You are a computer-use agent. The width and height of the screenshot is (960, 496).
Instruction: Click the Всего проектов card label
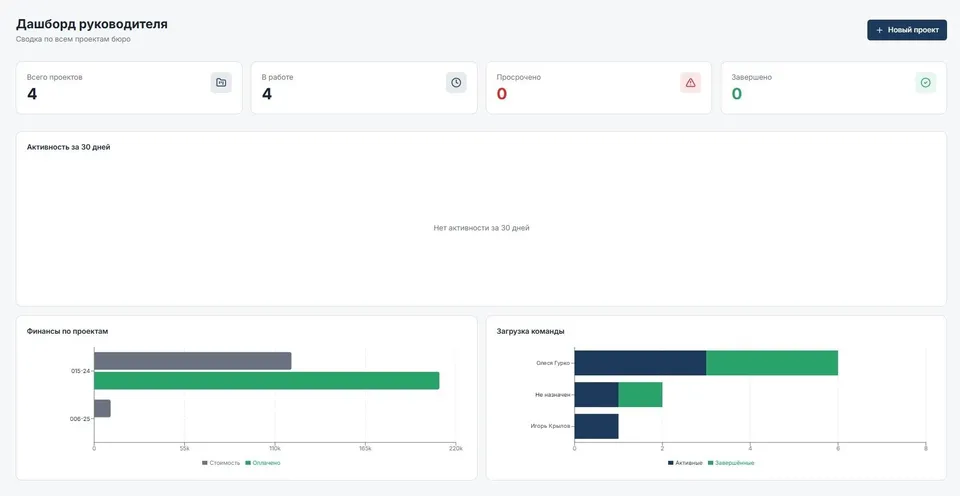tap(54, 77)
